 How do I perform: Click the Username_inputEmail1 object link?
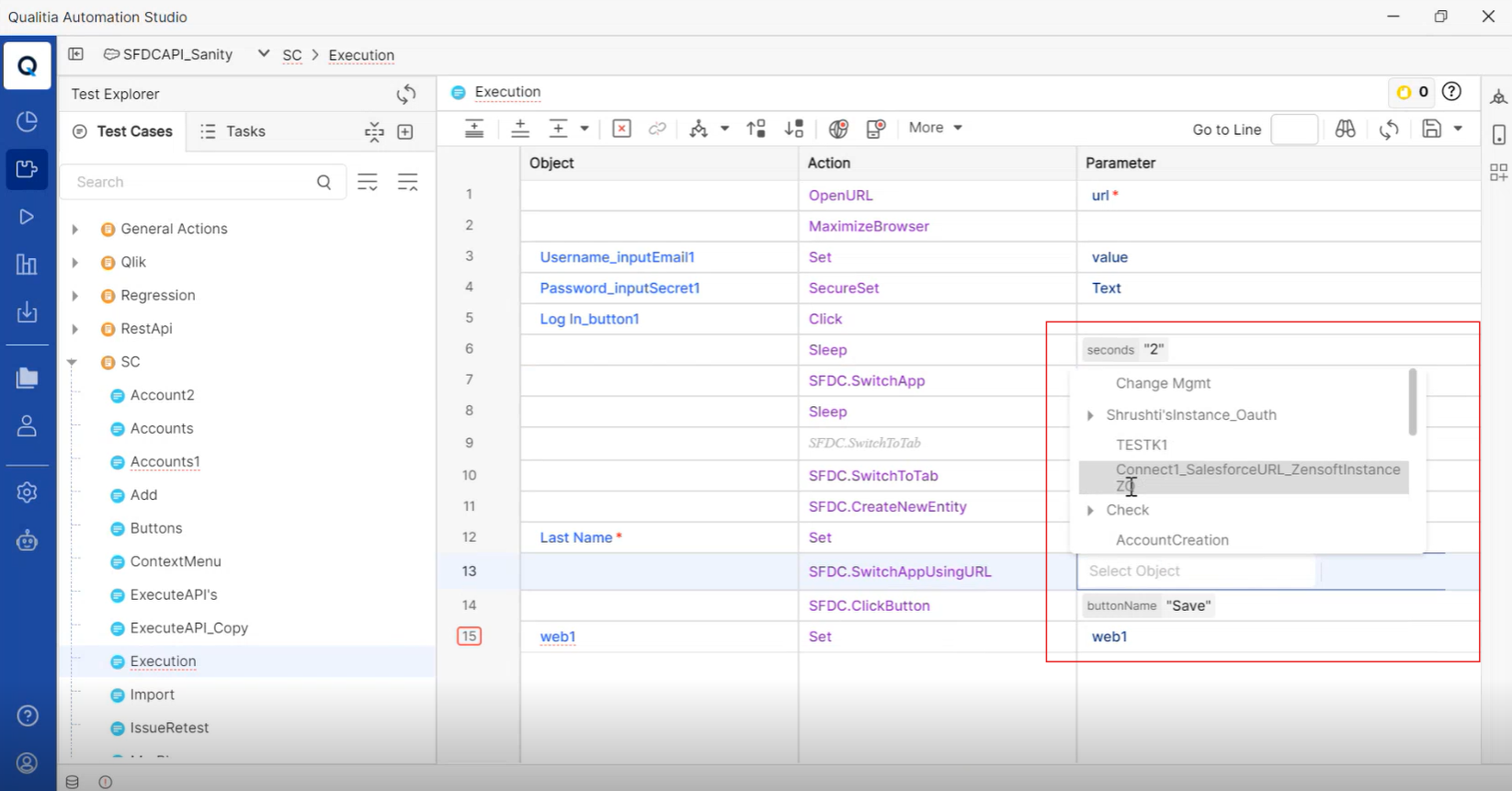[x=617, y=257]
